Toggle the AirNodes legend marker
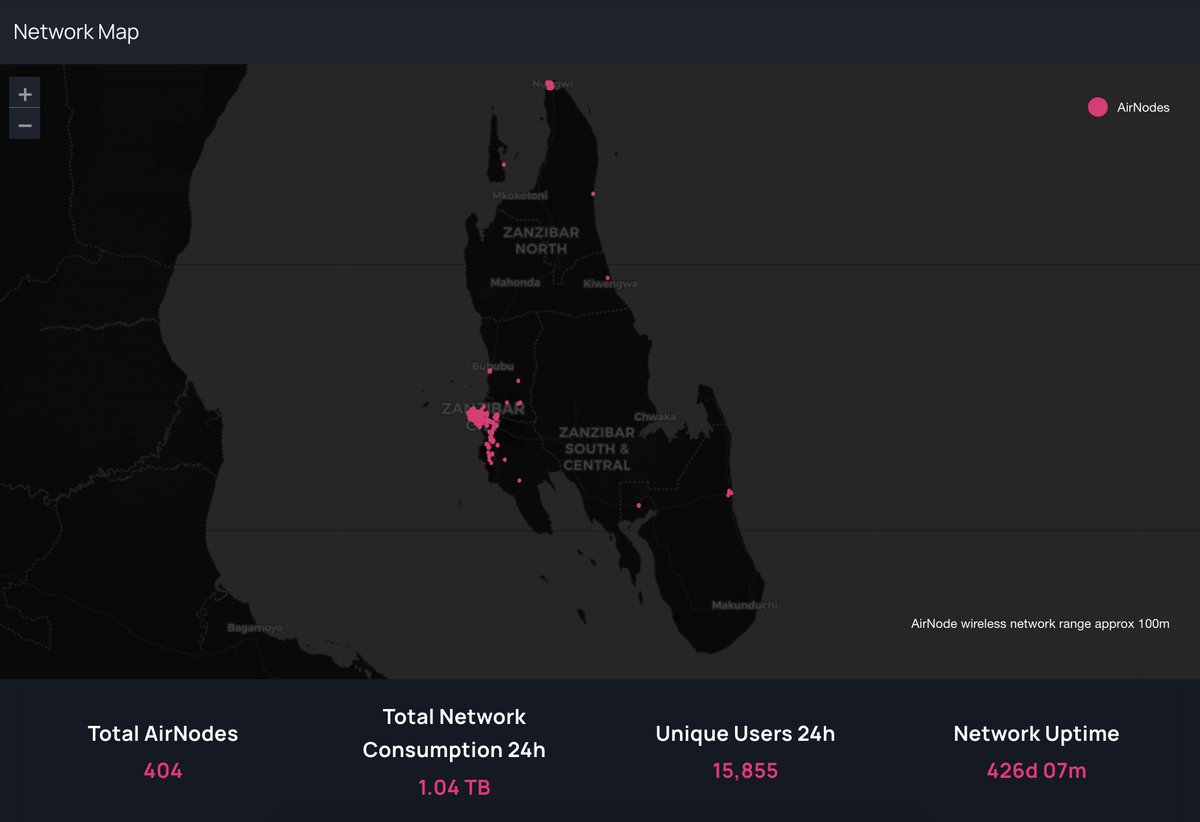The height and width of the screenshot is (822, 1200). 1098,107
